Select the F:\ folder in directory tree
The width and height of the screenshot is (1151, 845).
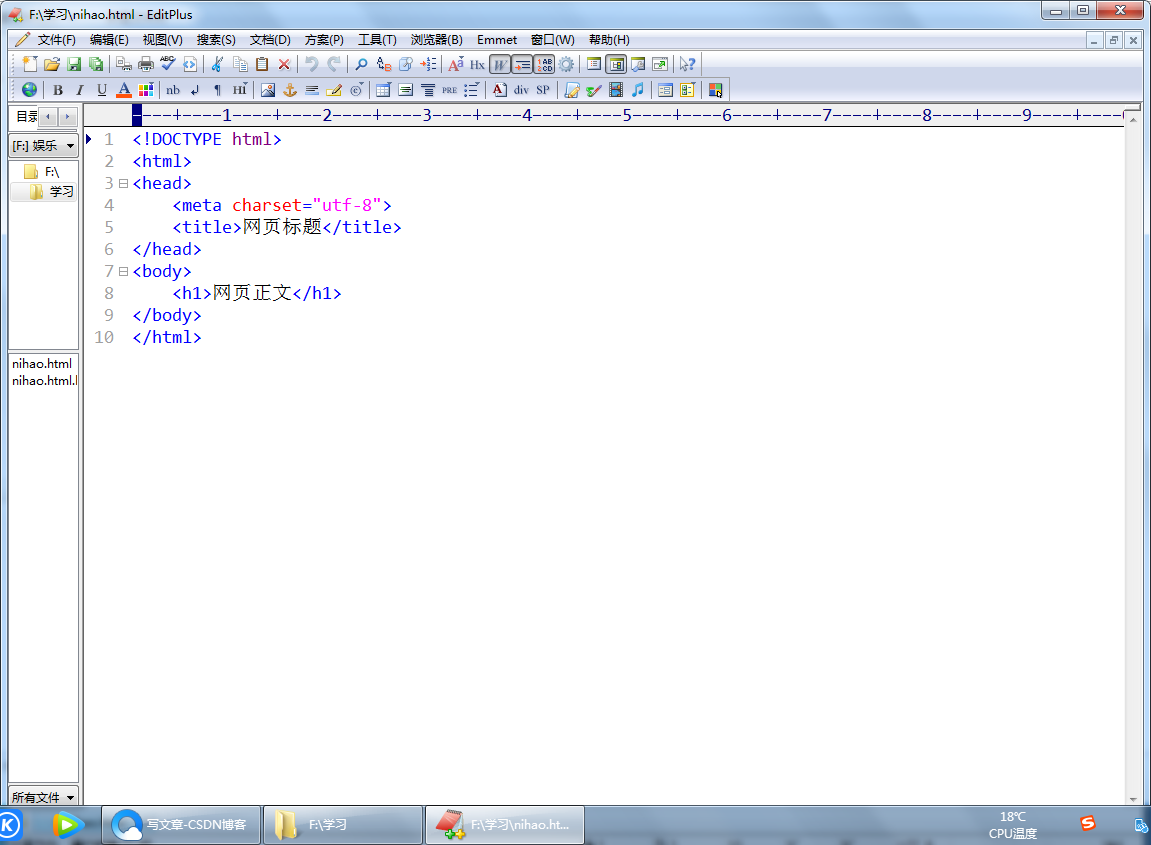pos(42,172)
